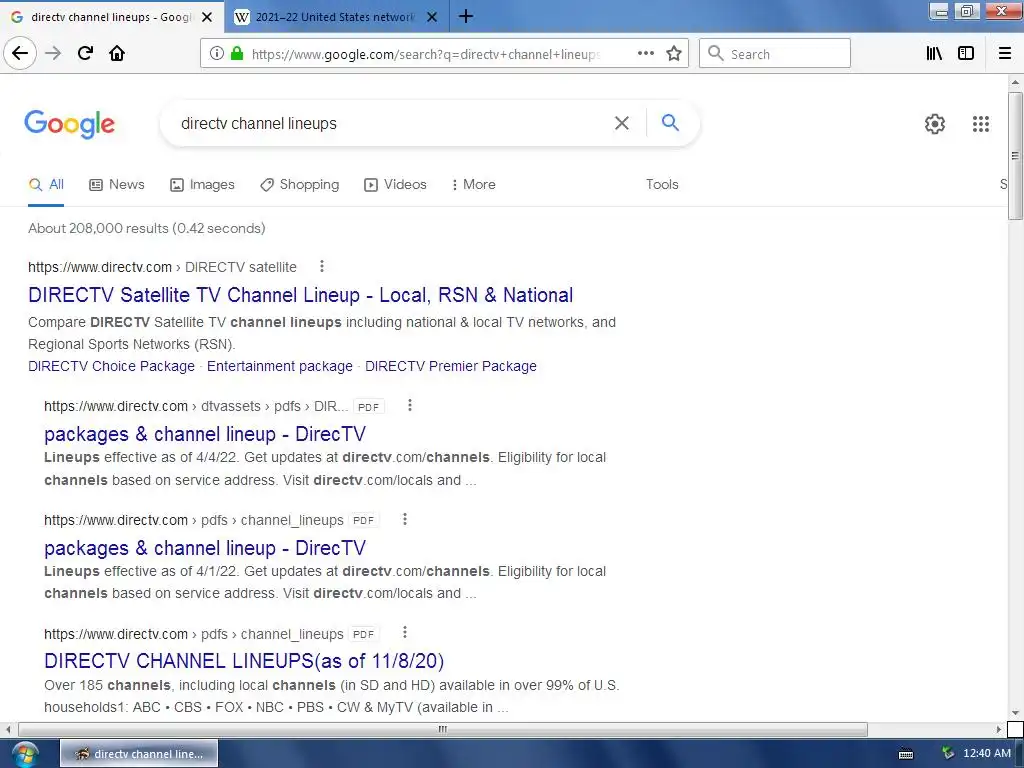1024x768 pixels.
Task: Open packages & channel lineup effective 4/4/22
Action: [204, 434]
